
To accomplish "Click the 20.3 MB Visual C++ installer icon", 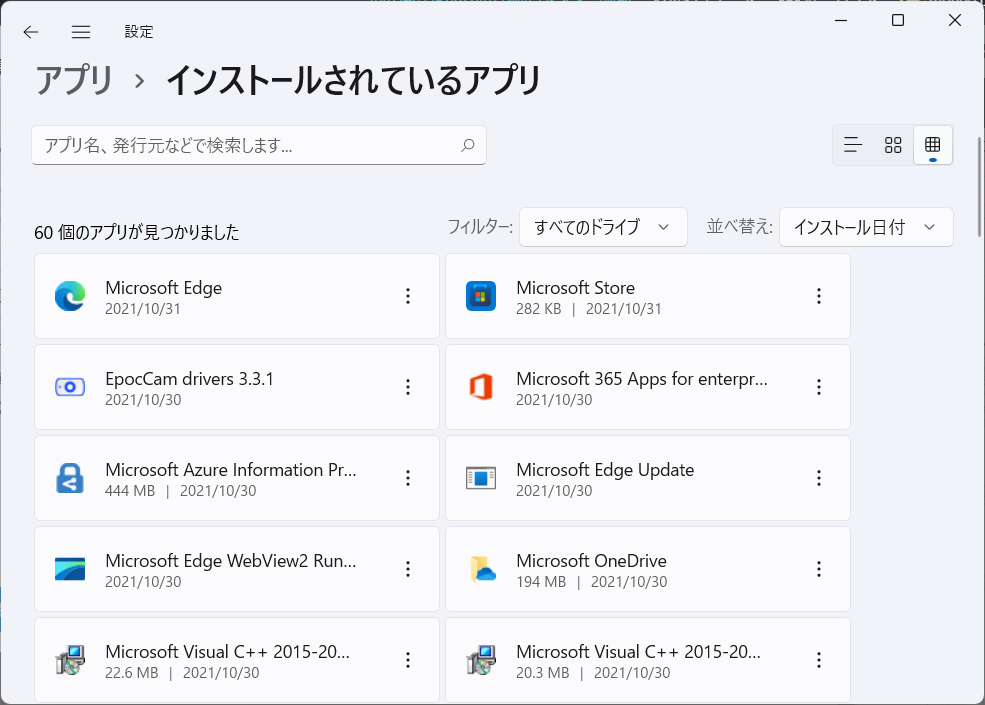I will pos(481,660).
